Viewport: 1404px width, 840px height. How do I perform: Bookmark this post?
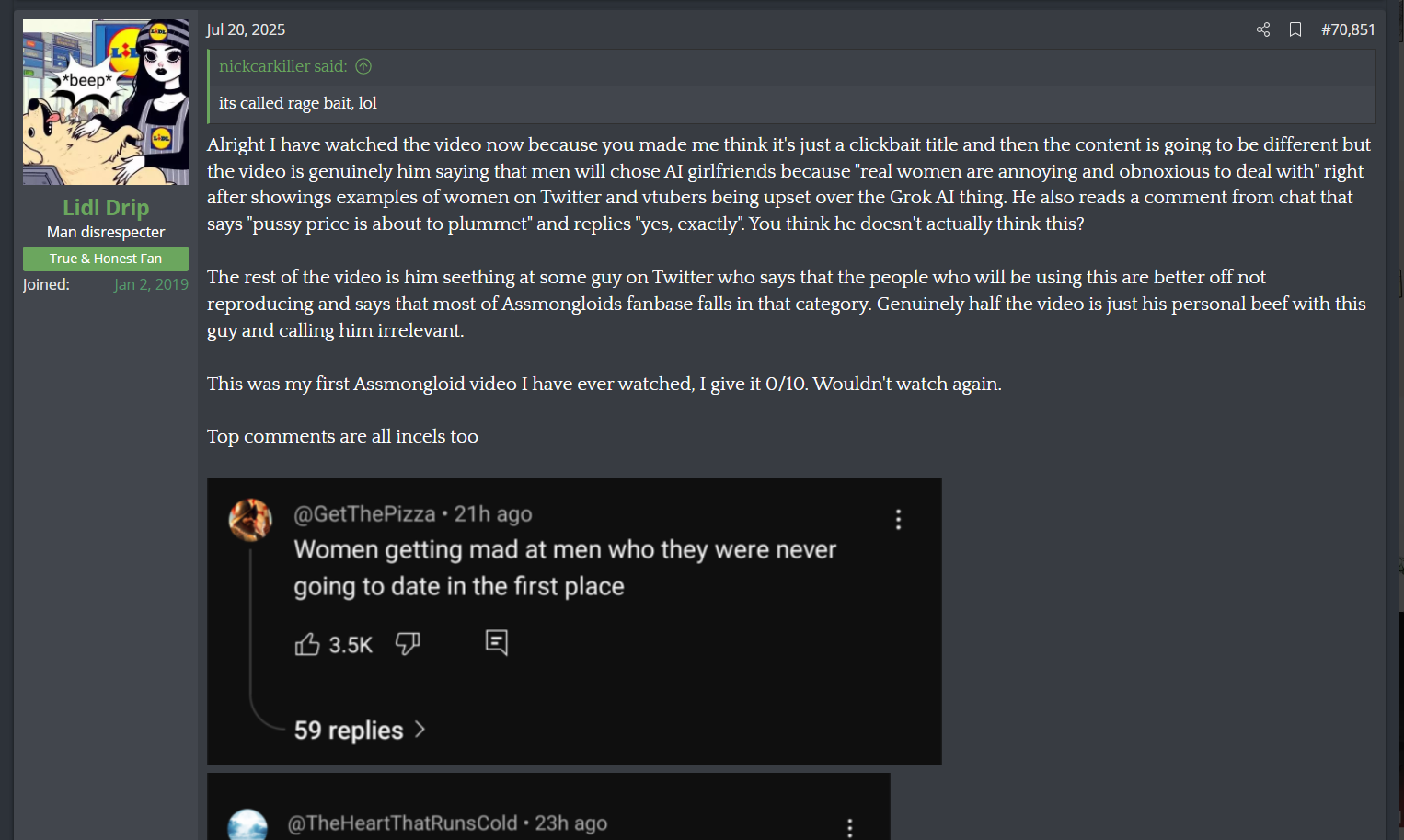coord(1295,29)
